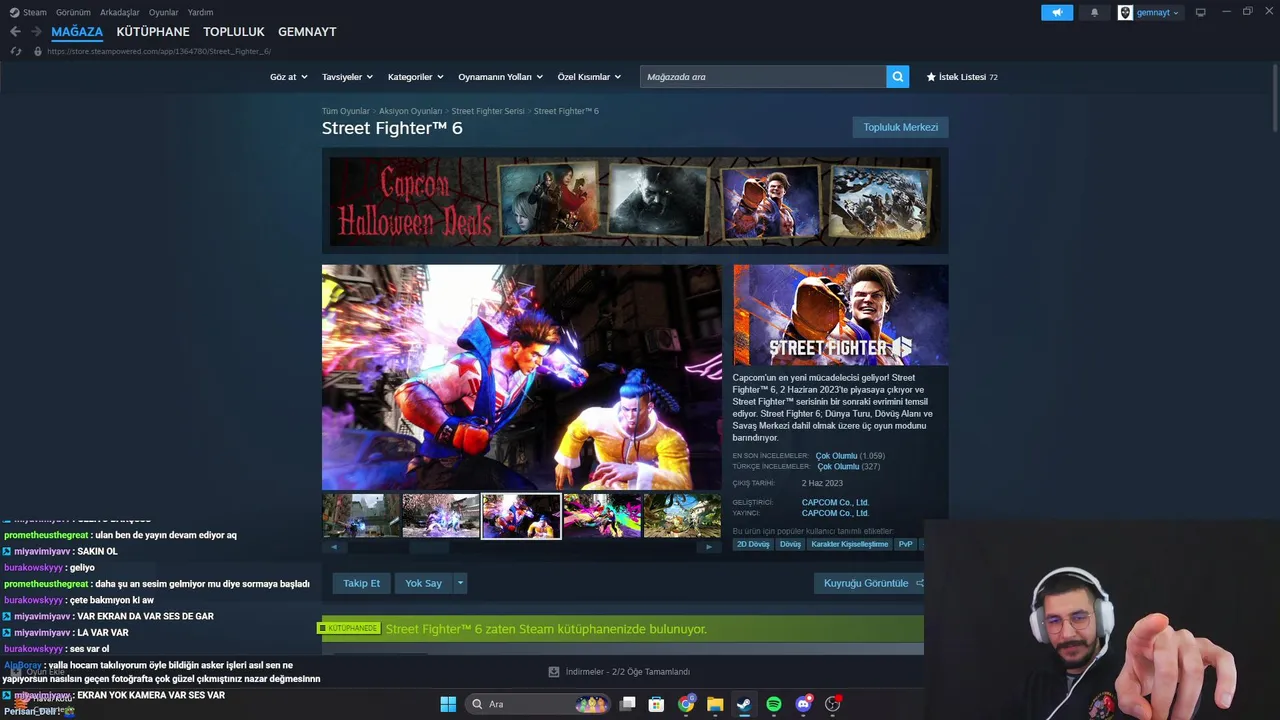Click Tüm Oyunlar breadcrumb link
Viewport: 1280px width, 720px height.
(x=346, y=111)
